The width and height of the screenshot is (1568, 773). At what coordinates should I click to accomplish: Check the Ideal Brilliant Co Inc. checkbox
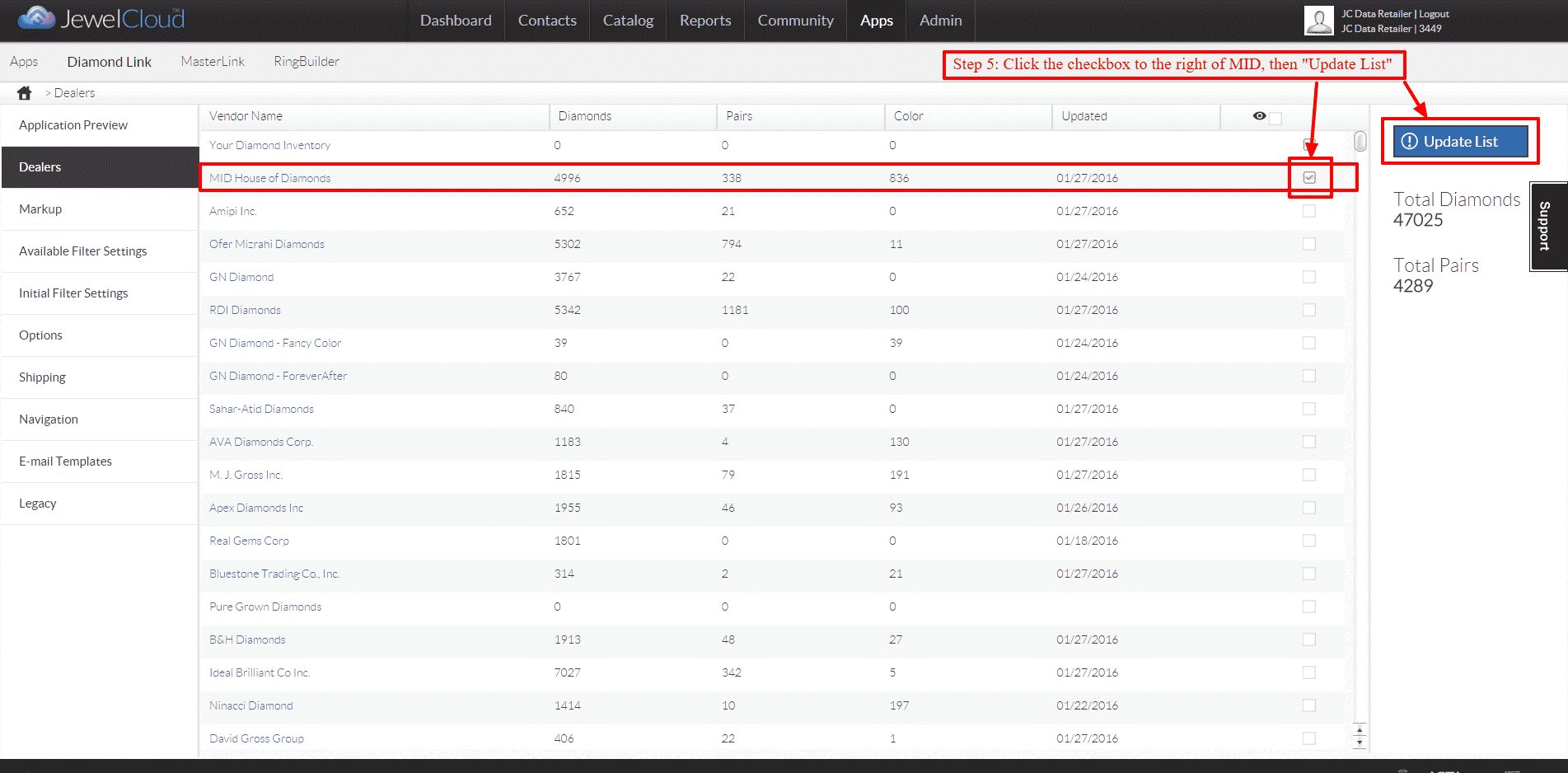click(1309, 672)
